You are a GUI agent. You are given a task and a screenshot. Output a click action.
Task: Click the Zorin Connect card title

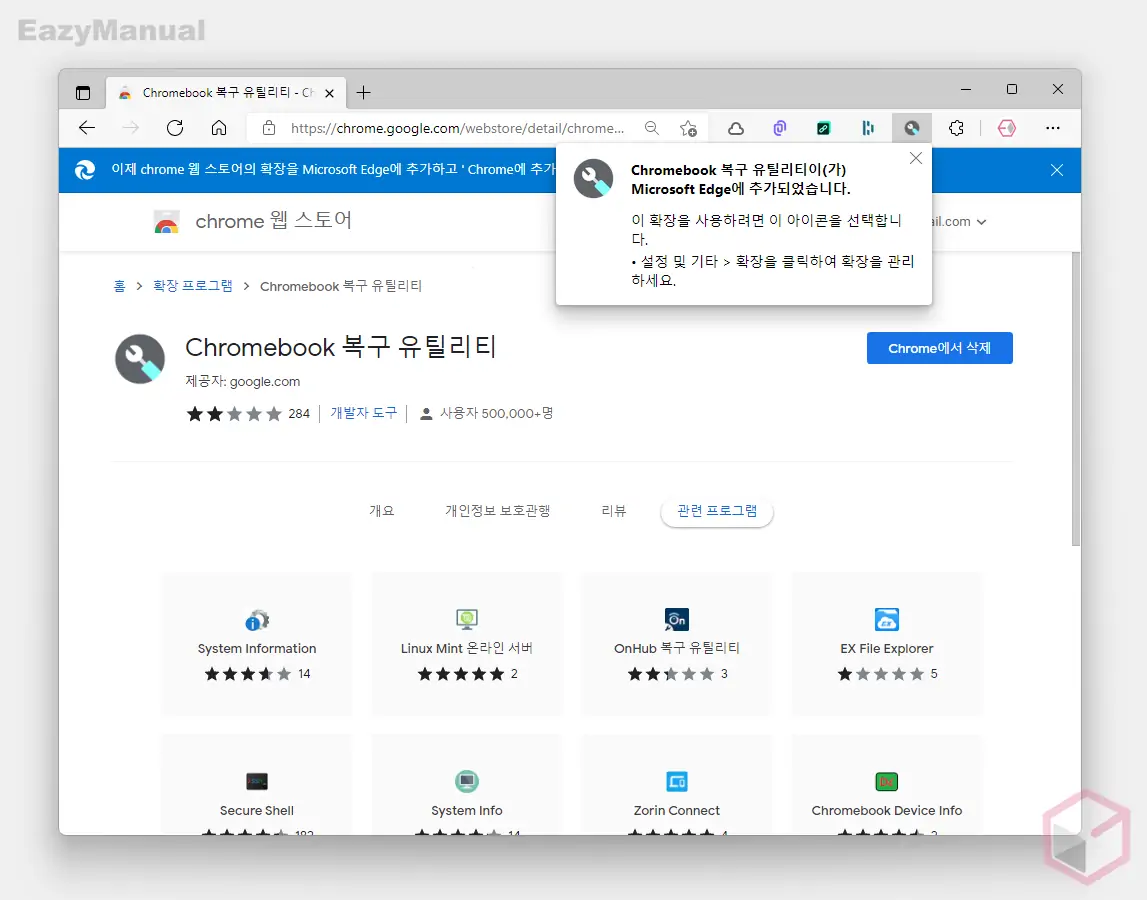pos(677,811)
